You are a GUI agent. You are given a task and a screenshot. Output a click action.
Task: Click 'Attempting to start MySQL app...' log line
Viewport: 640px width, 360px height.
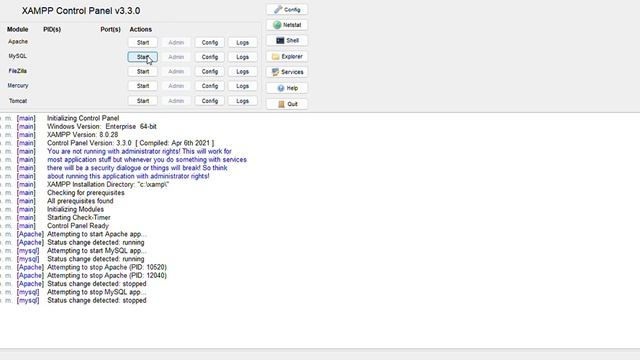click(97, 251)
